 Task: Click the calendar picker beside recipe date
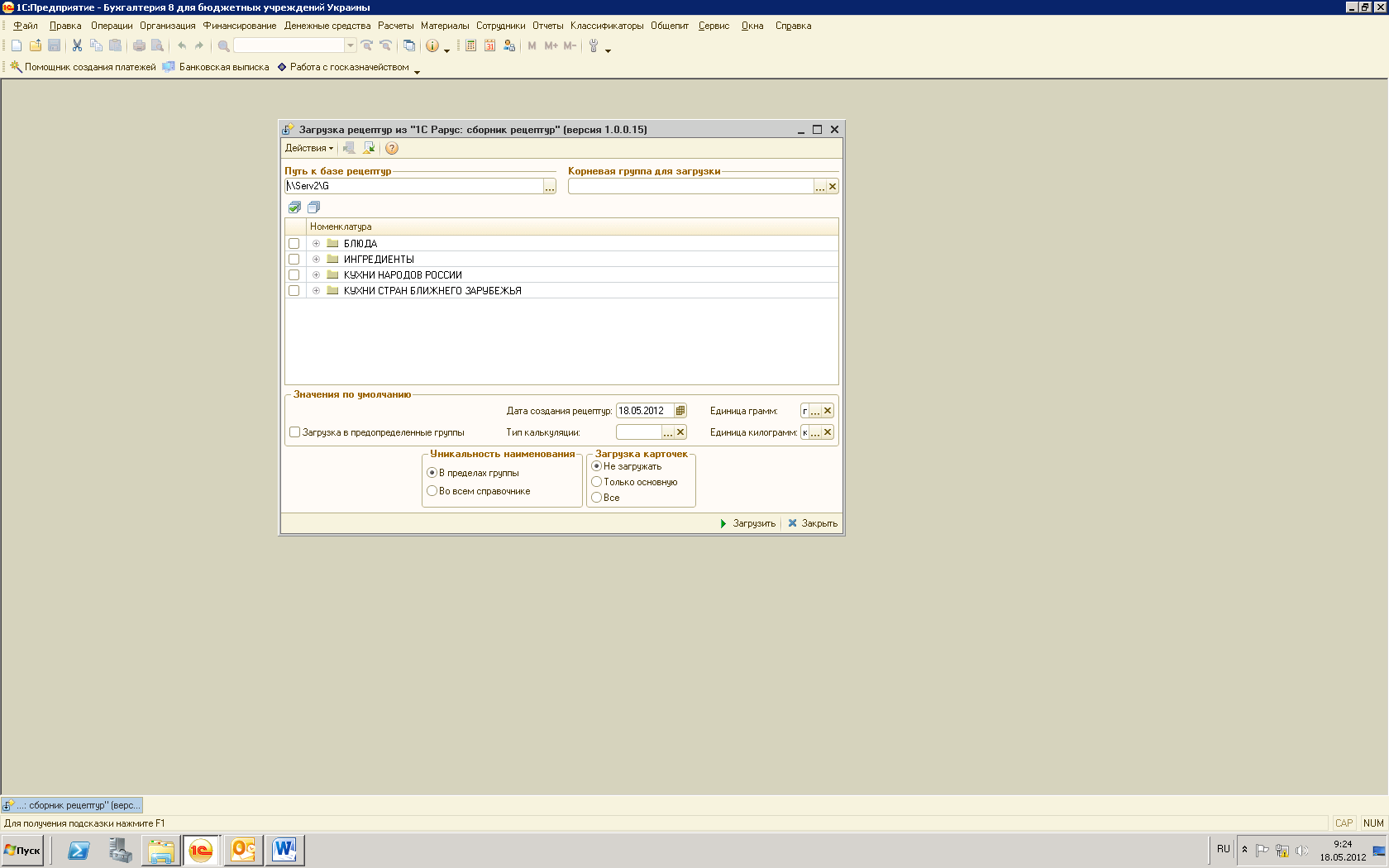(x=680, y=411)
